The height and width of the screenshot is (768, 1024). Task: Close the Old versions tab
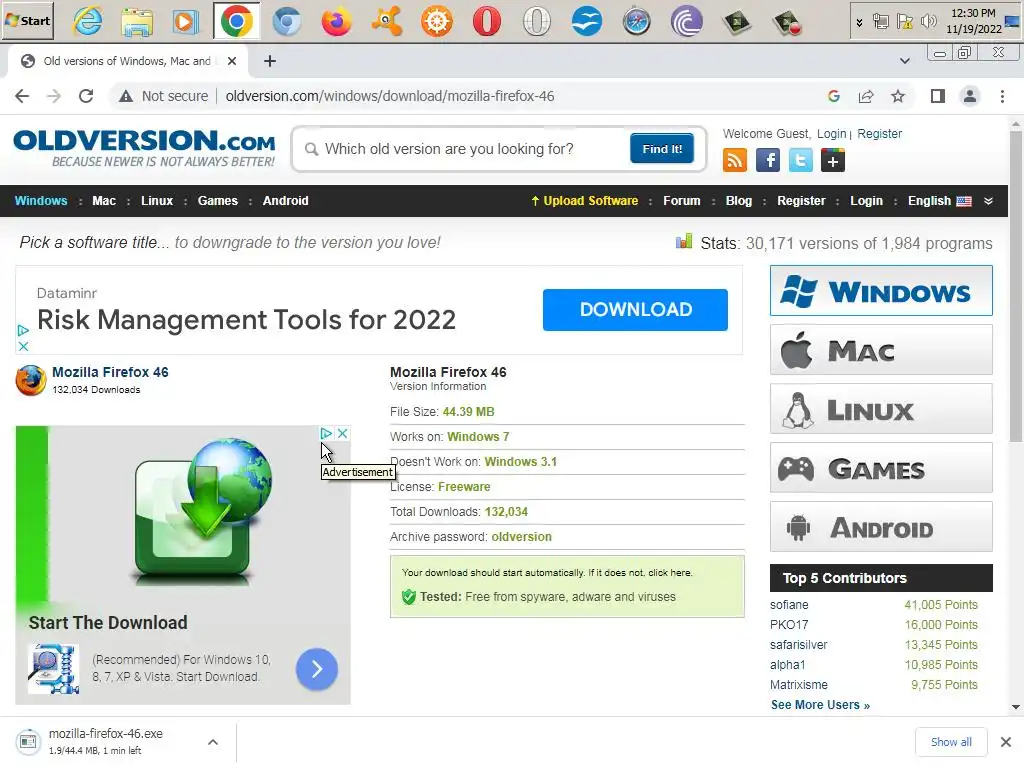point(232,61)
